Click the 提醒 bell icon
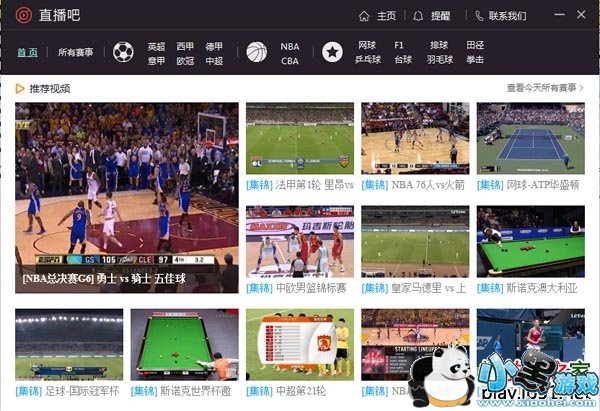Viewport: 600px width, 411px height. point(418,16)
